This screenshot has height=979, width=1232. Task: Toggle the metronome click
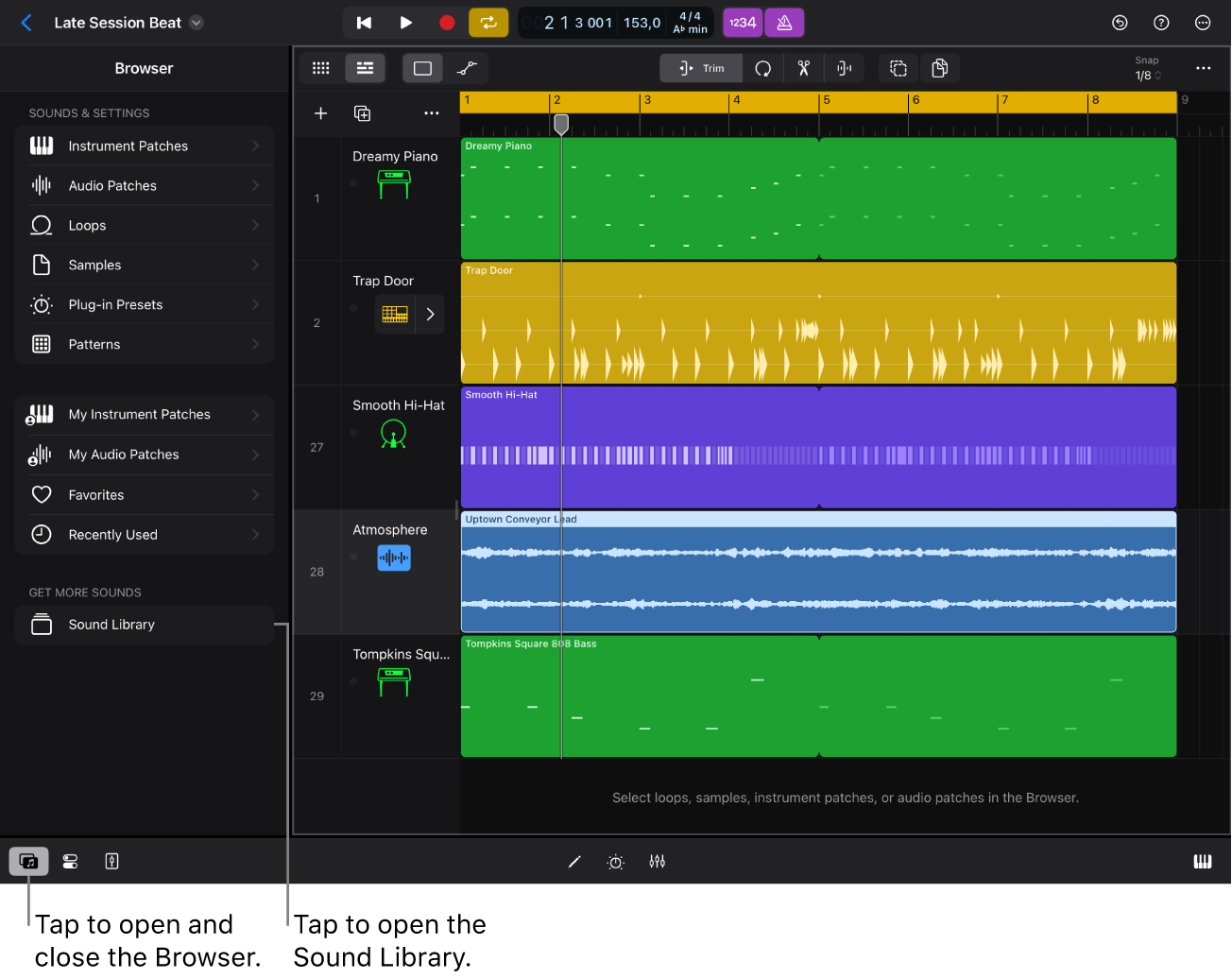click(x=784, y=23)
